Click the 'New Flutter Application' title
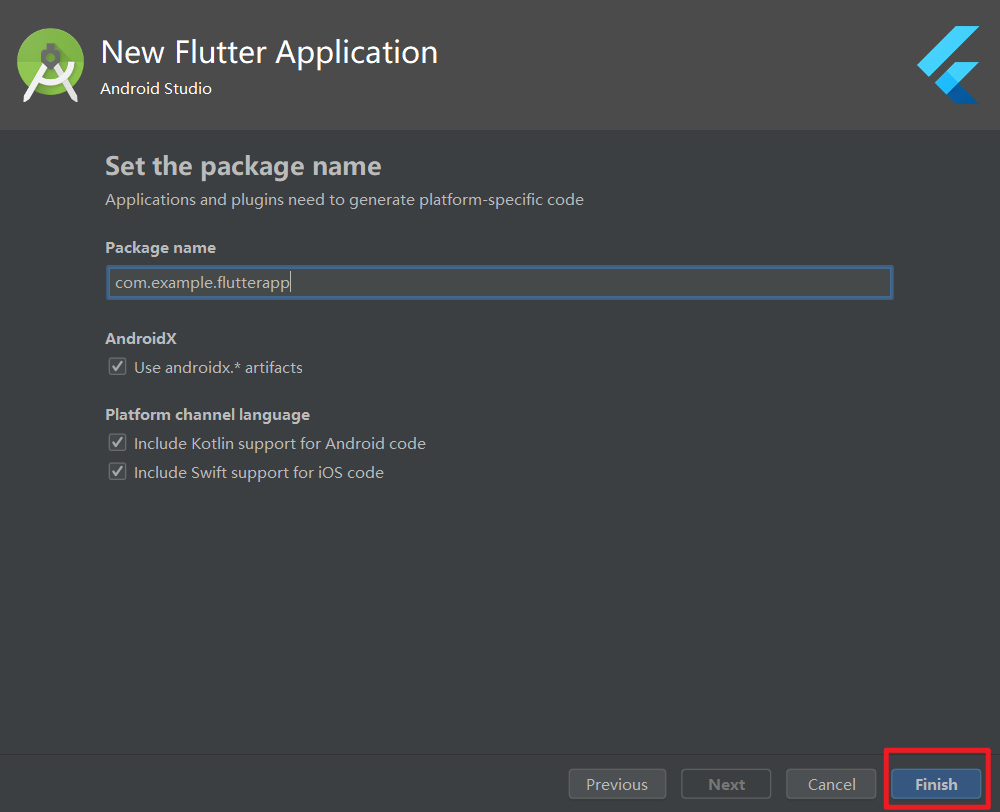 click(x=269, y=52)
